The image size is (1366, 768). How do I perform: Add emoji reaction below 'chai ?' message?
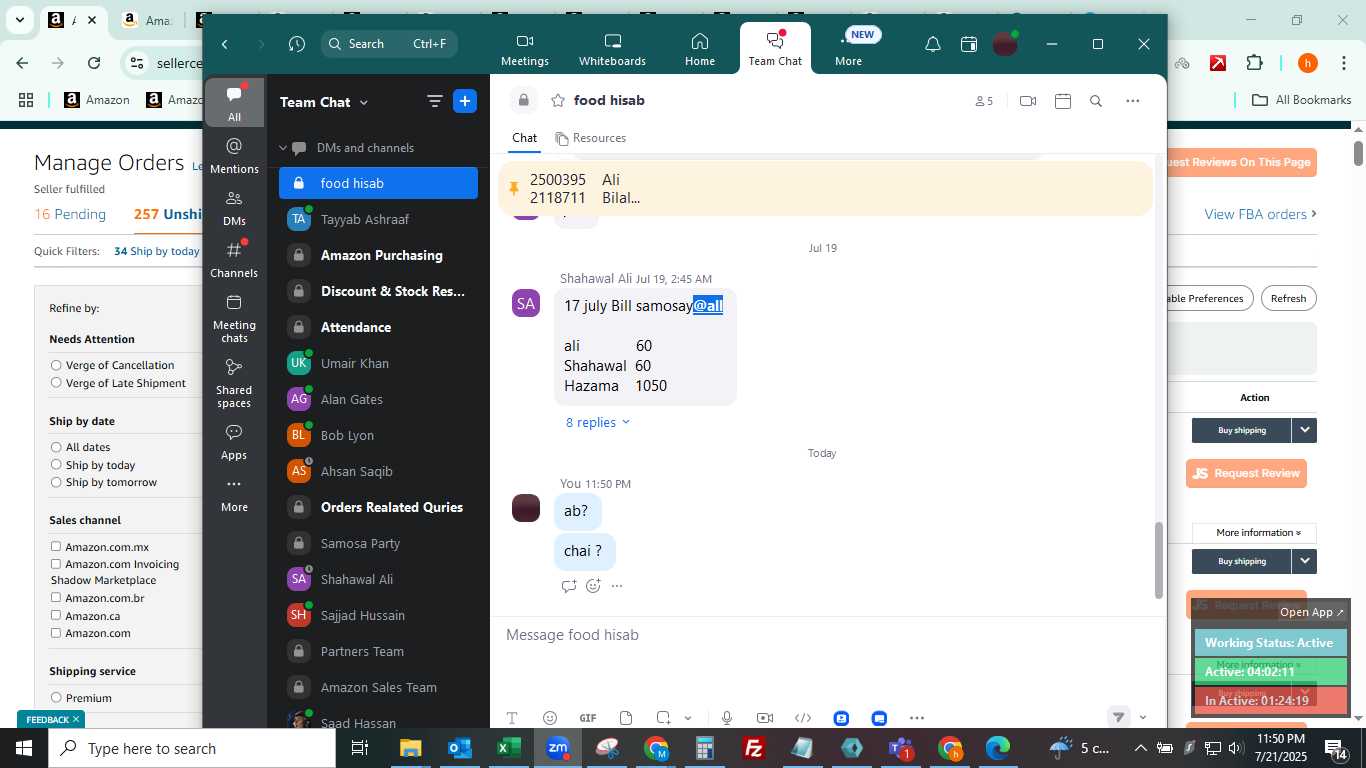[x=593, y=586]
